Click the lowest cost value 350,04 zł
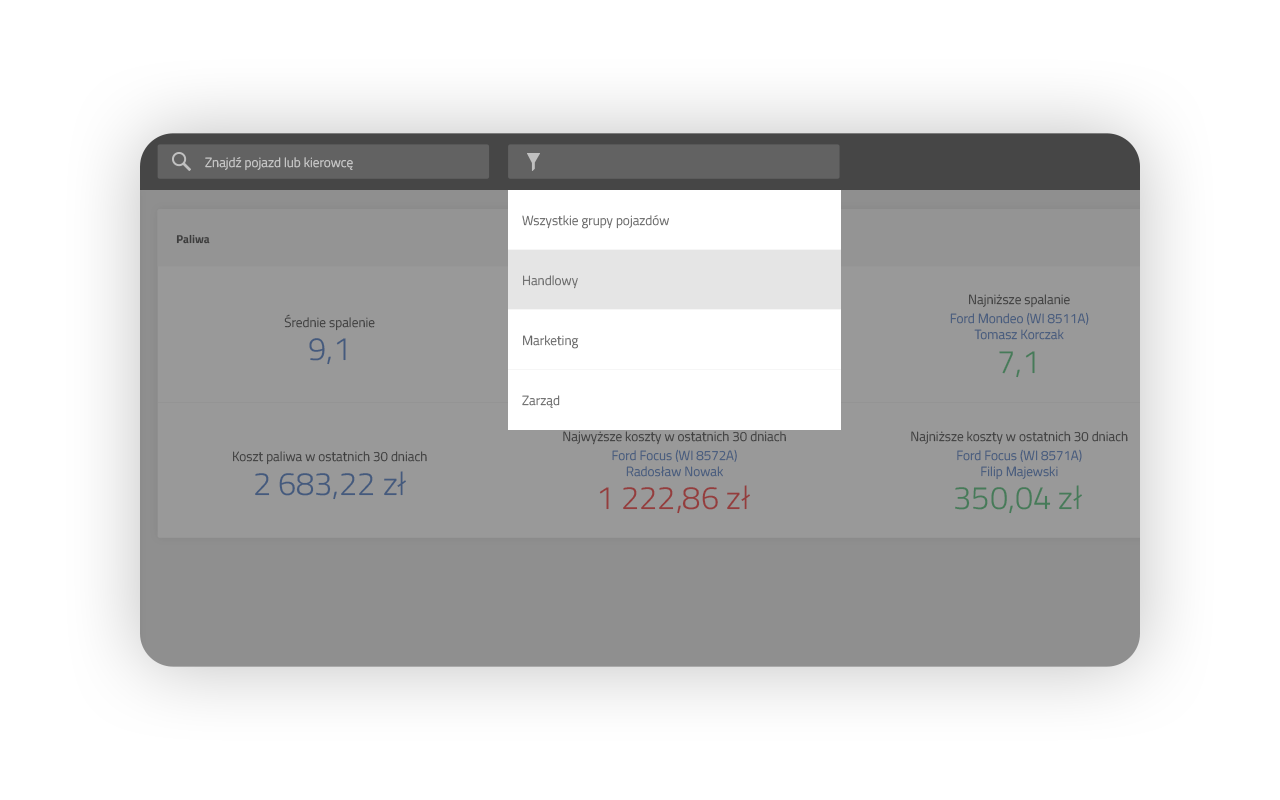The height and width of the screenshot is (800, 1280). (1018, 498)
